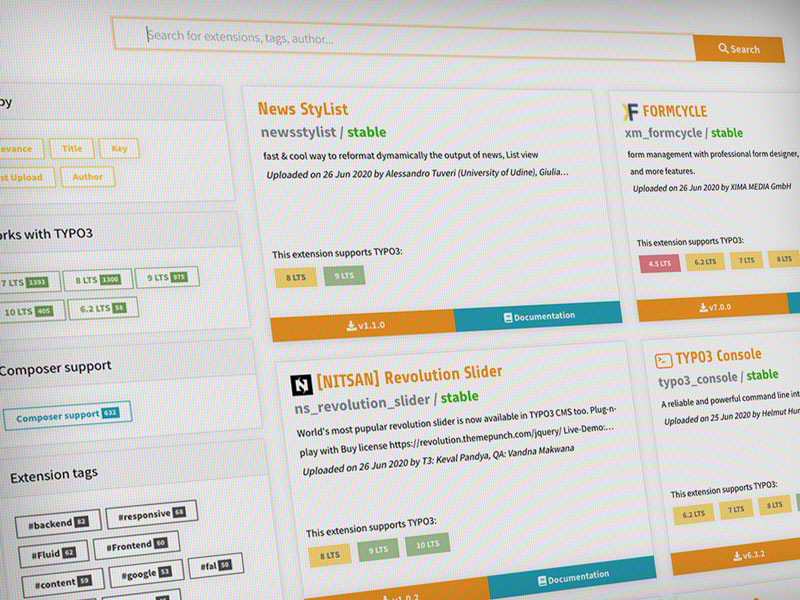This screenshot has width=800, height=600.
Task: Click the 8 LTS badge on Revolution Slider
Action: point(330,555)
